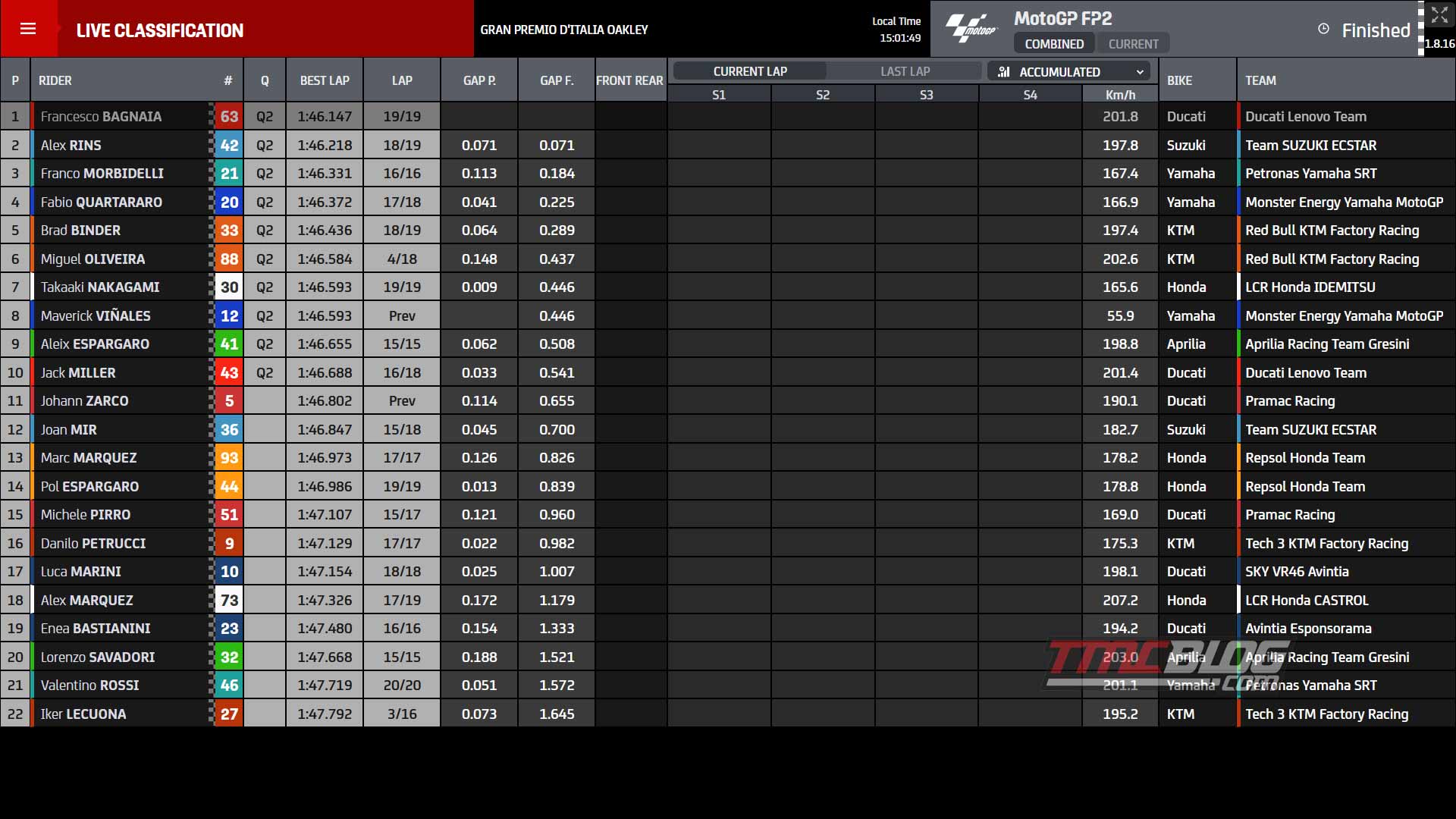Click lap count 4/18
The image size is (1456, 819).
402,259
